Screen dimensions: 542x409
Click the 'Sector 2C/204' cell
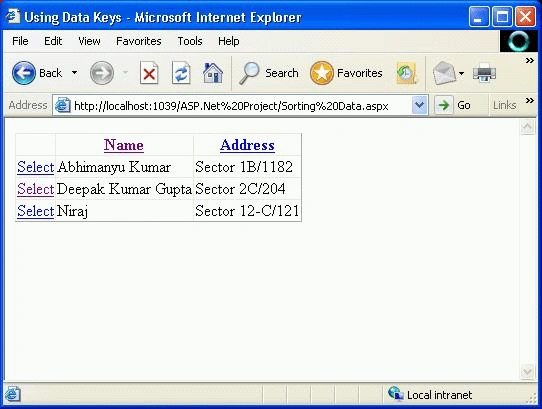247,189
